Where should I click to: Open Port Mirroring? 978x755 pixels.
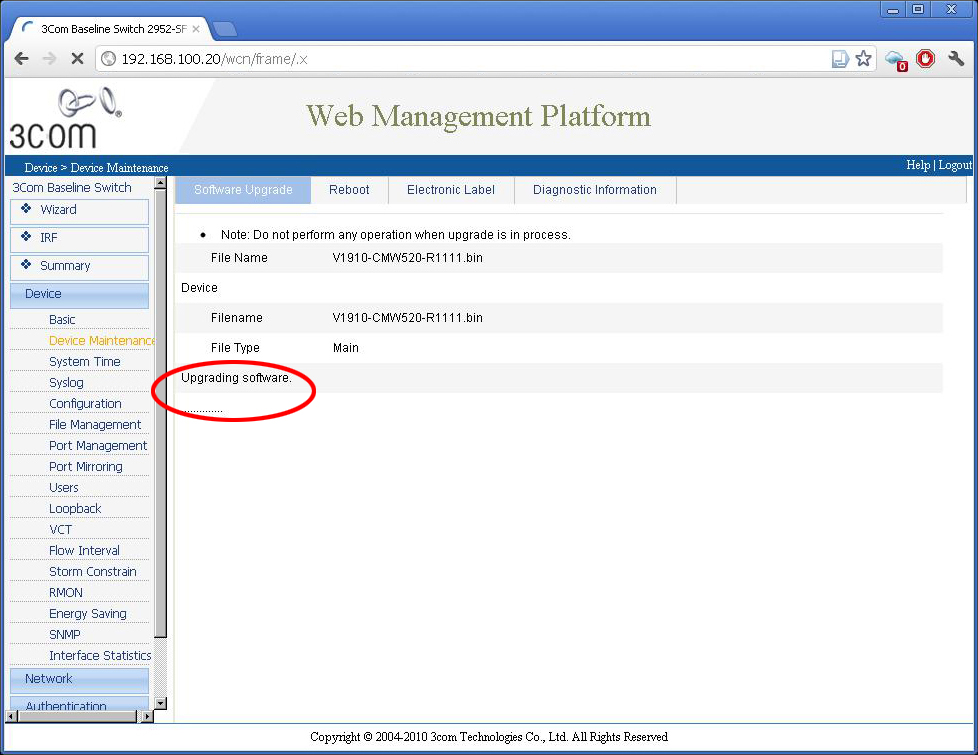(x=86, y=467)
